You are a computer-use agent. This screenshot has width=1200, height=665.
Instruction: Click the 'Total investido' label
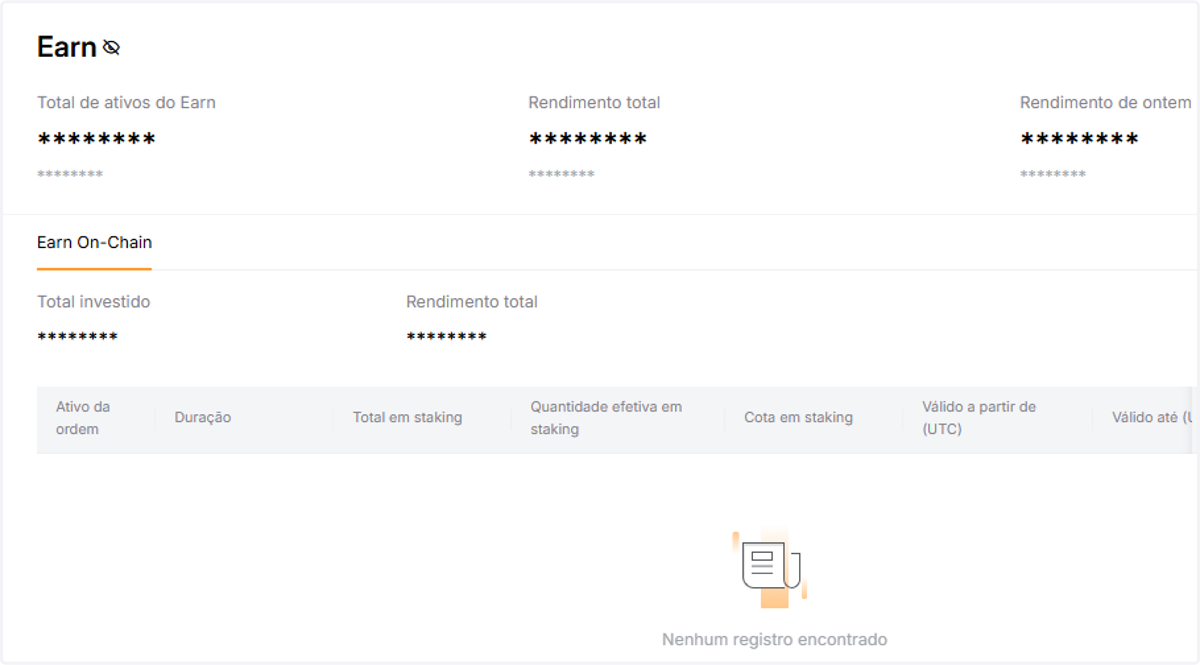tap(94, 301)
